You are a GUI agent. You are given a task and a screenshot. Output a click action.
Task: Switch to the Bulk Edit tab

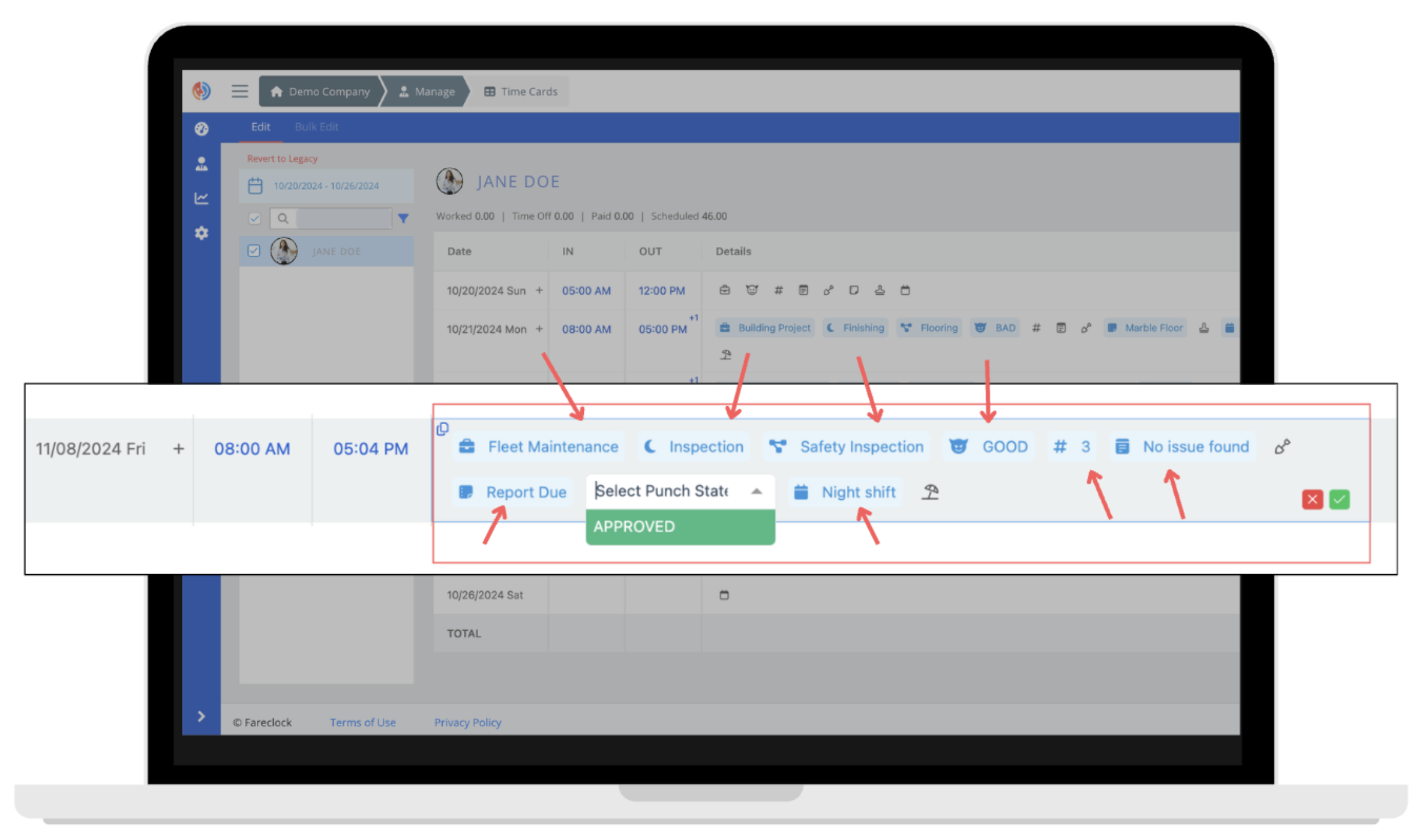point(316,127)
